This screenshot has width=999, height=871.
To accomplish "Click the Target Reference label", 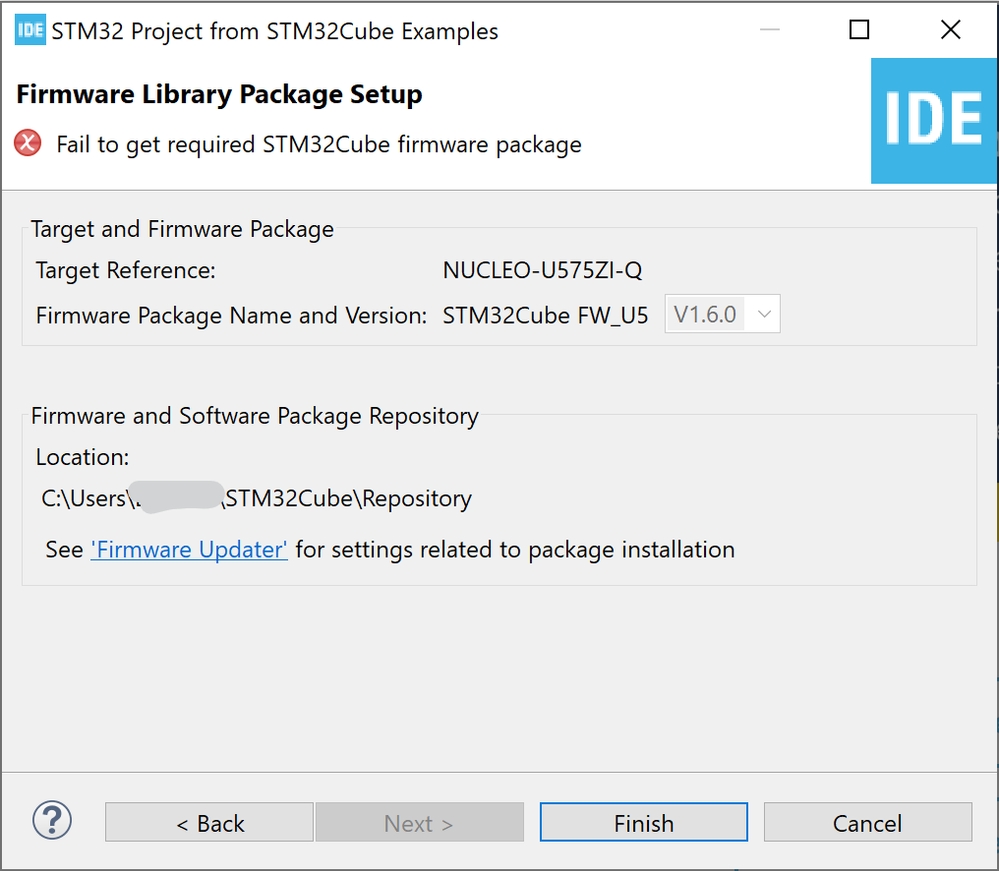I will tap(126, 270).
